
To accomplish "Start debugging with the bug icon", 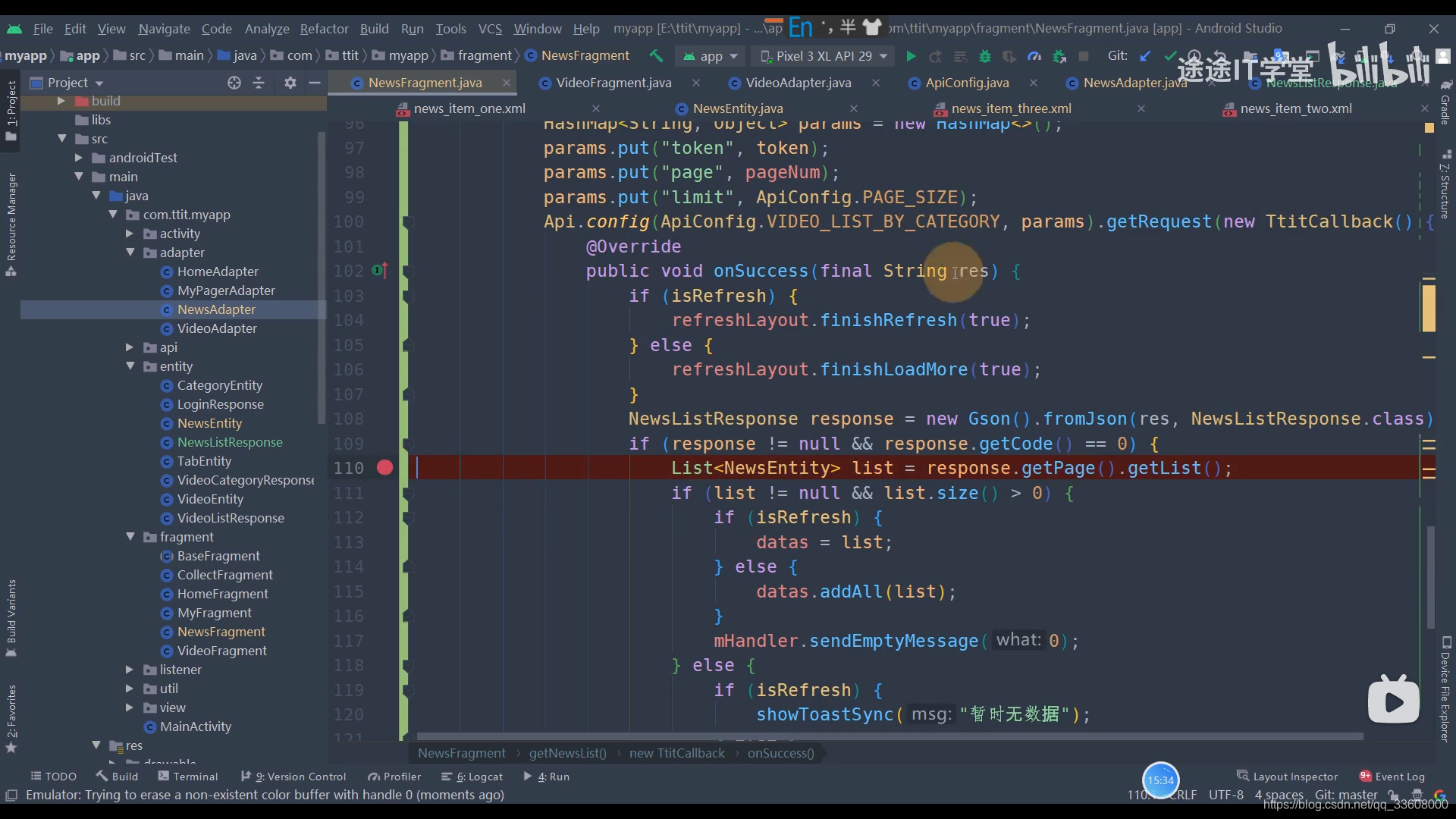I will coord(985,56).
